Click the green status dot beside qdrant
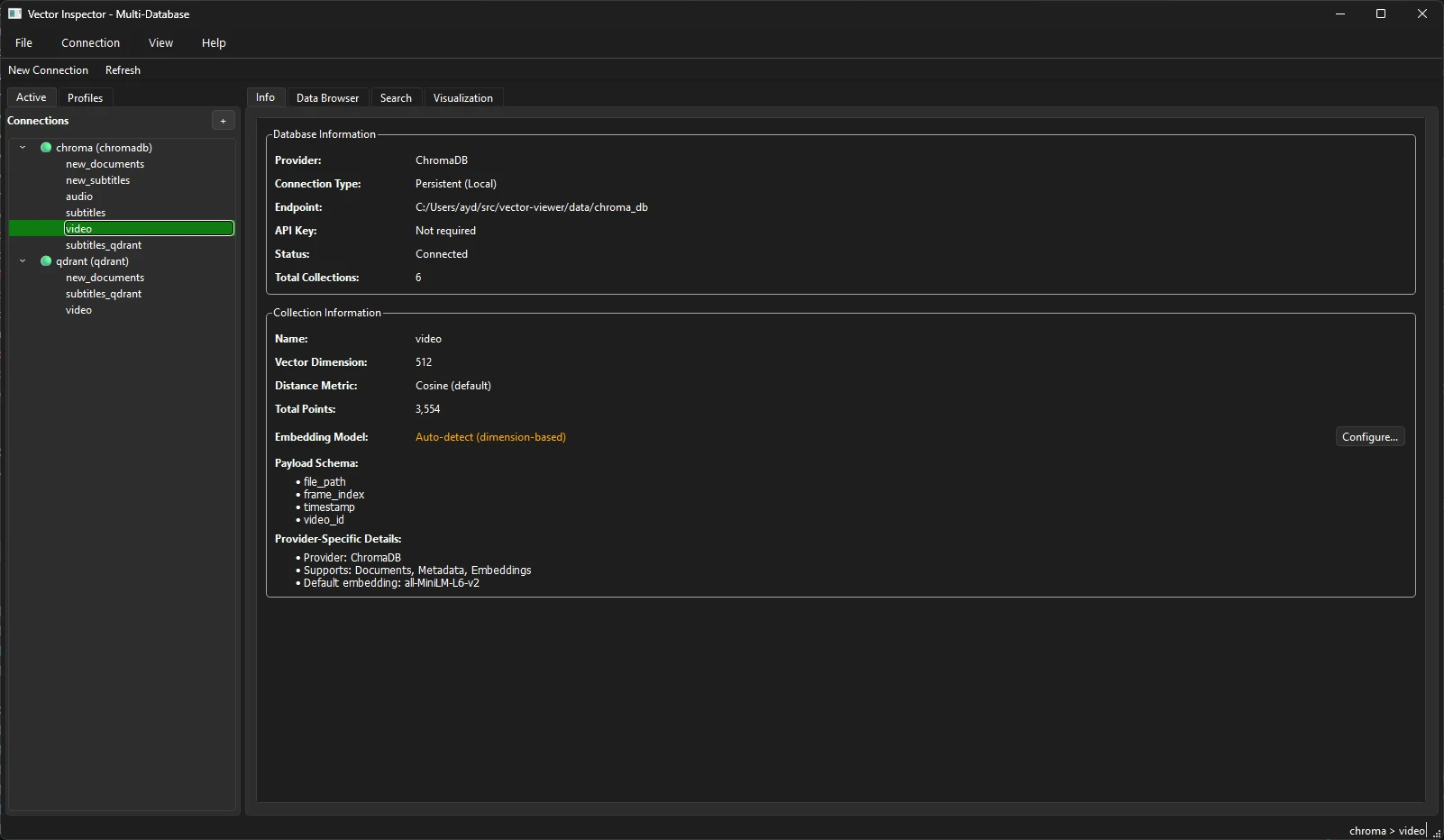Screen dimensions: 1444x840 [x=46, y=261]
